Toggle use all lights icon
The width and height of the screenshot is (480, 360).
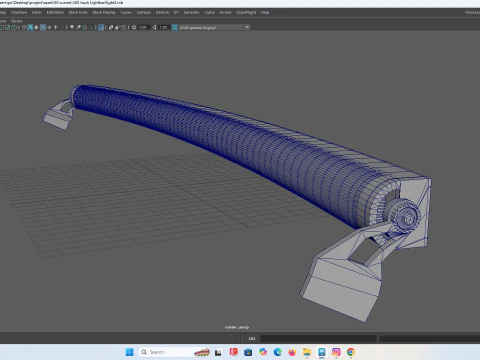coord(56,27)
